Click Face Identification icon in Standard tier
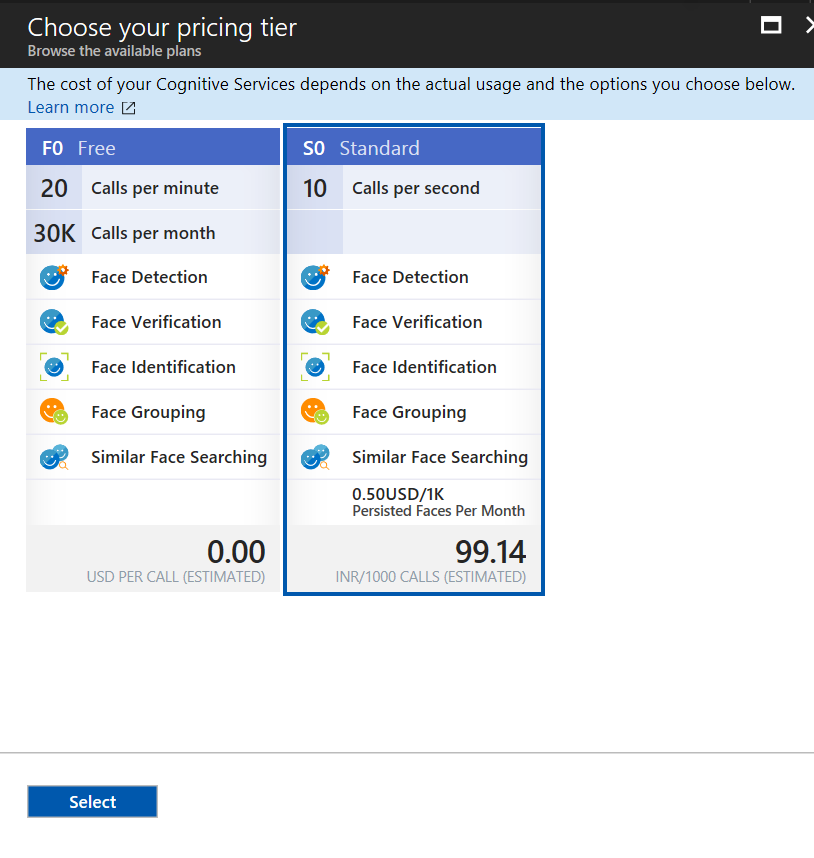Viewport: 814px width, 858px height. click(315, 367)
